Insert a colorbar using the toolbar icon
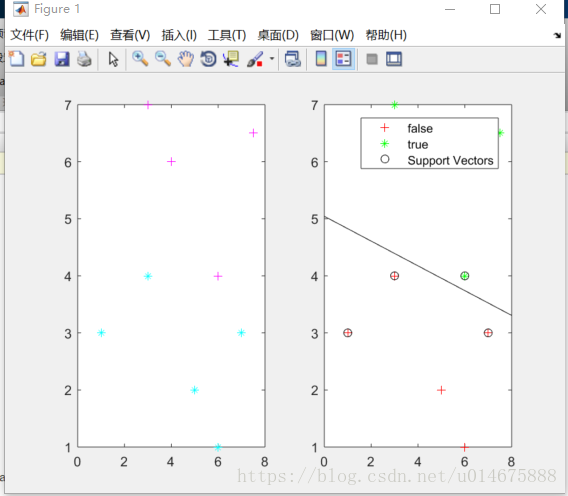The image size is (568, 496). (x=321, y=59)
